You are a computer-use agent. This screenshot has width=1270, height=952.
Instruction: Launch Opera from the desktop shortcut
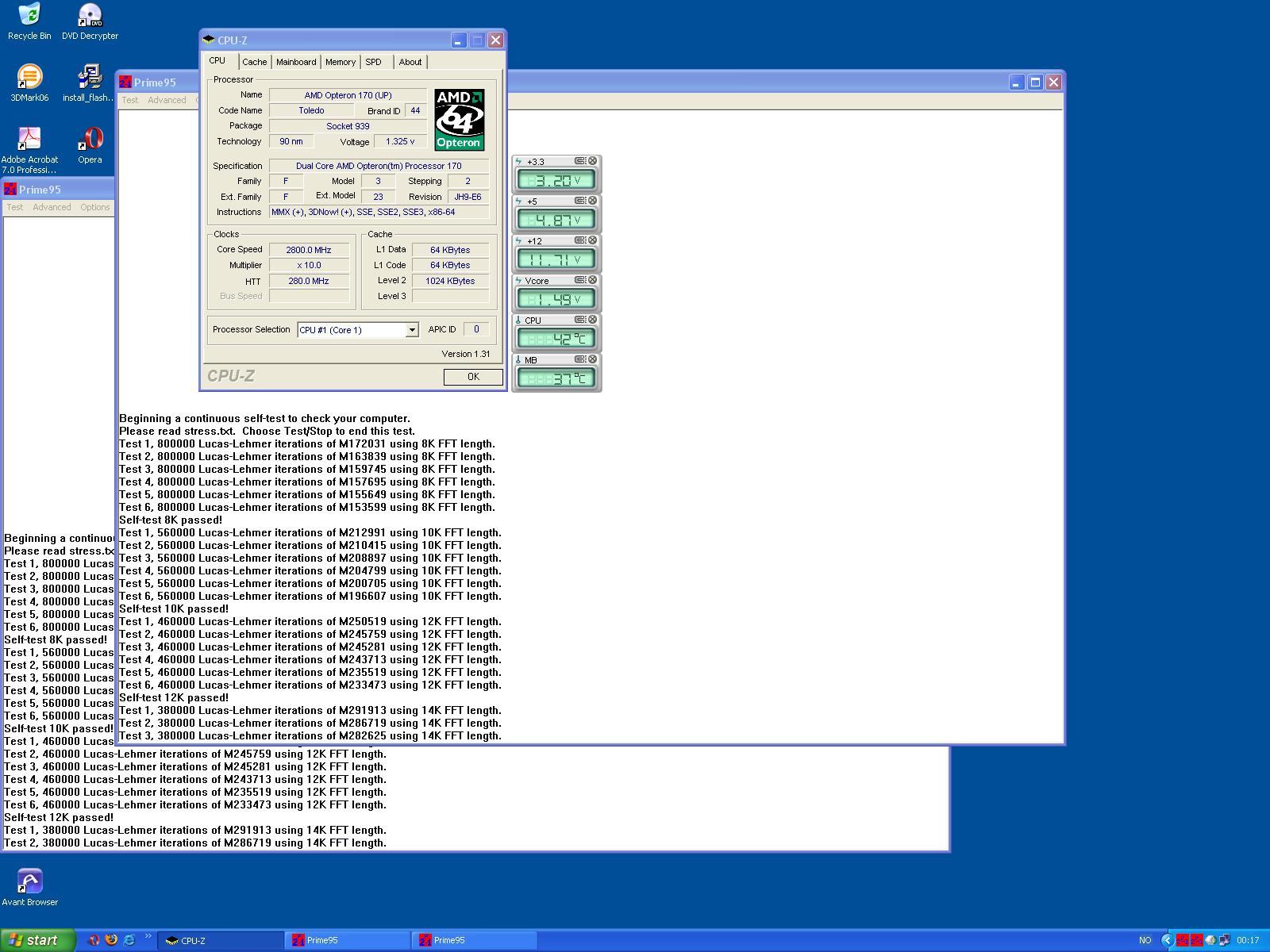coord(90,145)
